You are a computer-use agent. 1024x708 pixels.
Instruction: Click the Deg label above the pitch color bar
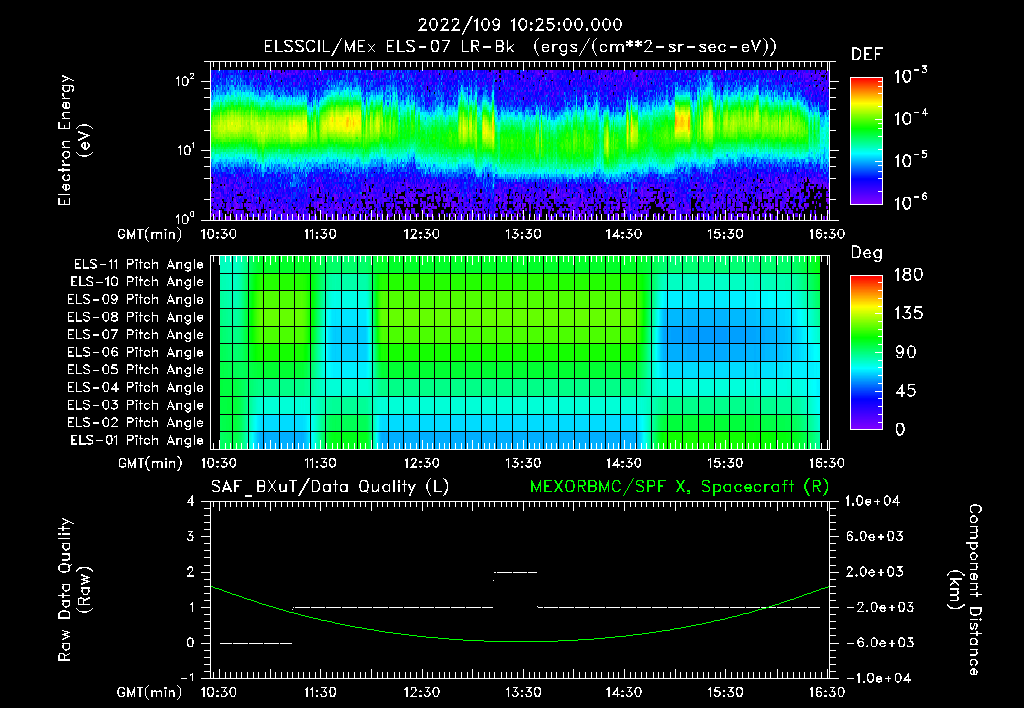[x=867, y=253]
